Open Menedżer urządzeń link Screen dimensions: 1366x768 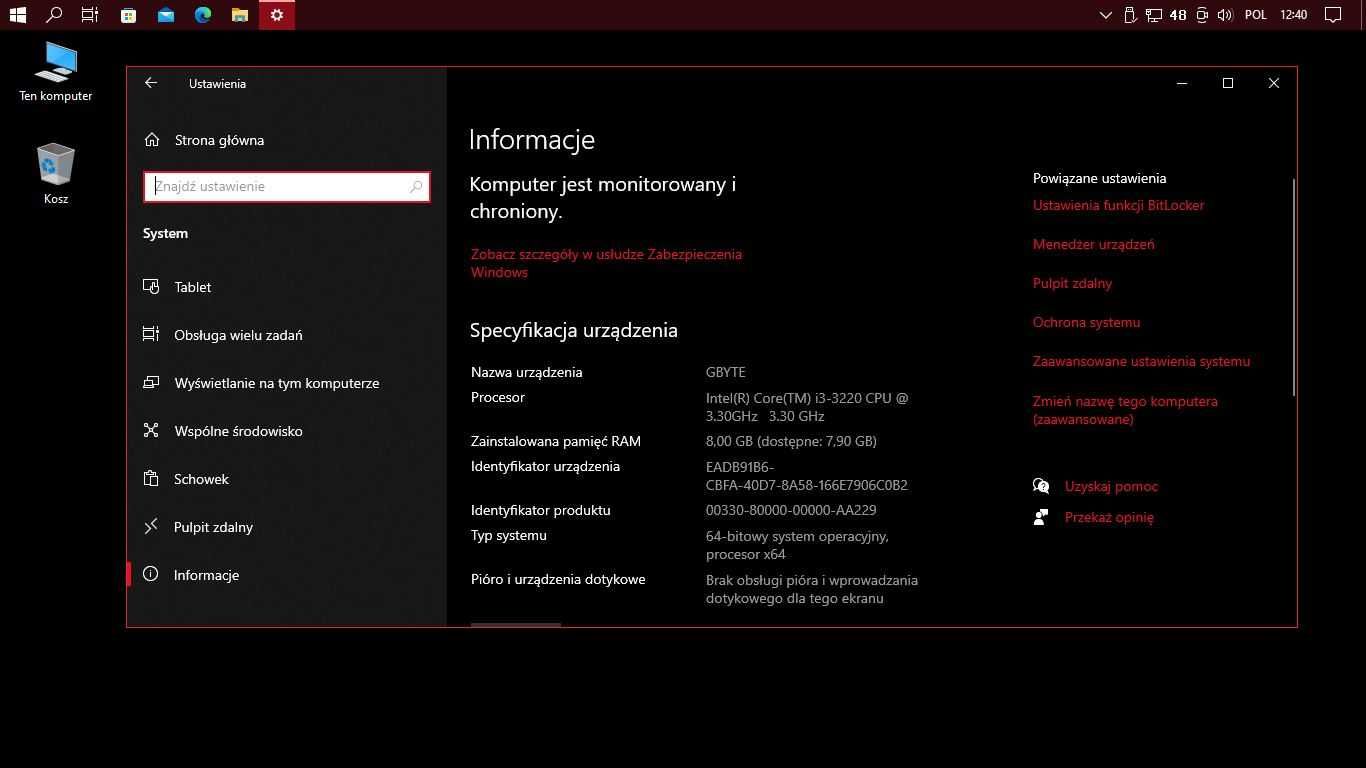(x=1093, y=244)
